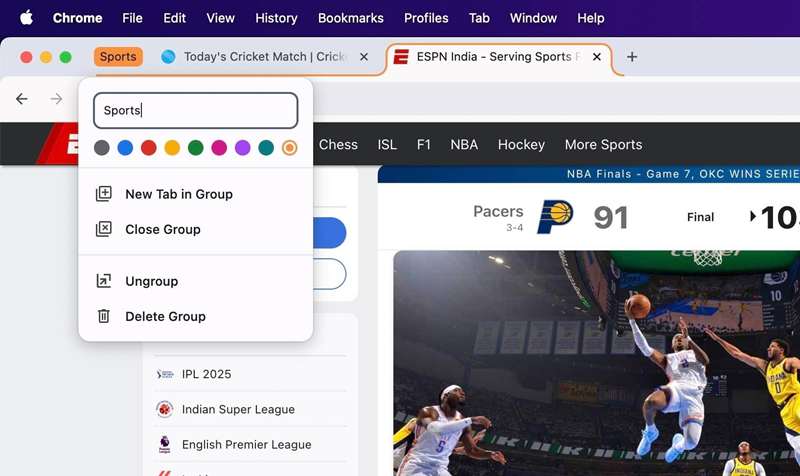The image size is (800, 476).
Task: Open the IPL 2025 link
Action: coord(206,374)
